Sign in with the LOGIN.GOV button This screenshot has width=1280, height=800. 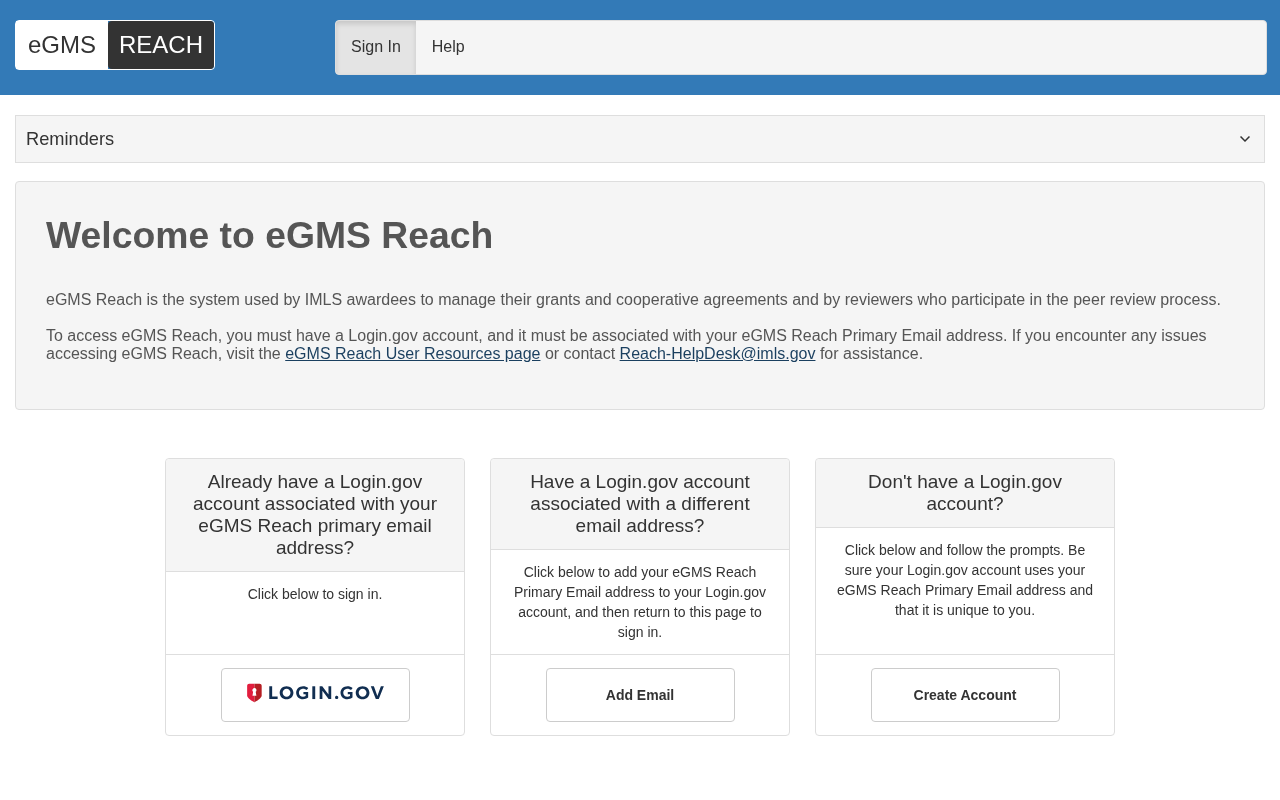pyautogui.click(x=315, y=695)
